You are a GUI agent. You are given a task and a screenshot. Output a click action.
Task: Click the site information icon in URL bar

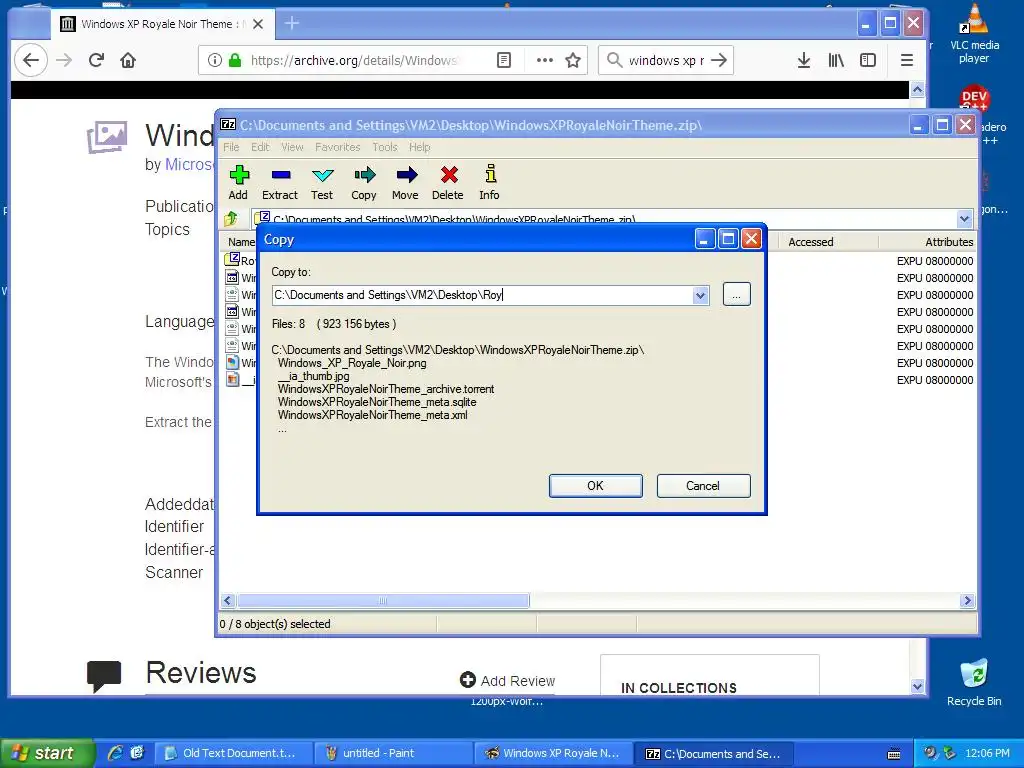[x=214, y=60]
